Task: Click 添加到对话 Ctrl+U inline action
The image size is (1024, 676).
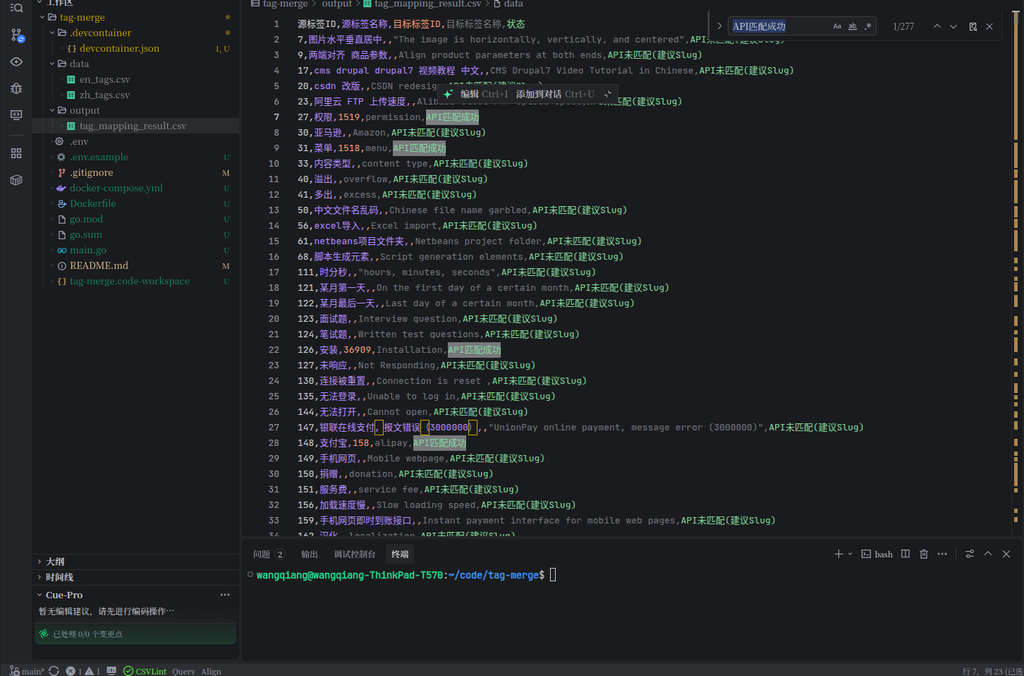Action: pyautogui.click(x=554, y=94)
